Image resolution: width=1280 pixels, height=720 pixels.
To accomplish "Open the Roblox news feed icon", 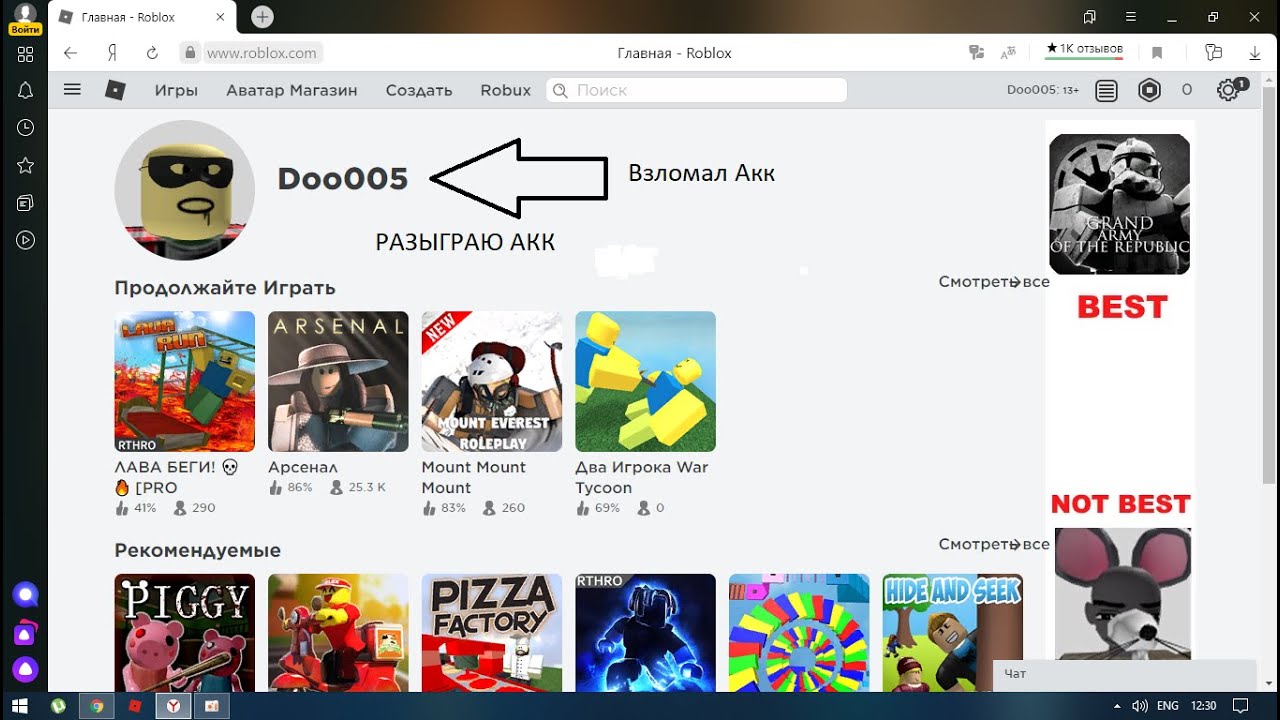I will pyautogui.click(x=1106, y=90).
